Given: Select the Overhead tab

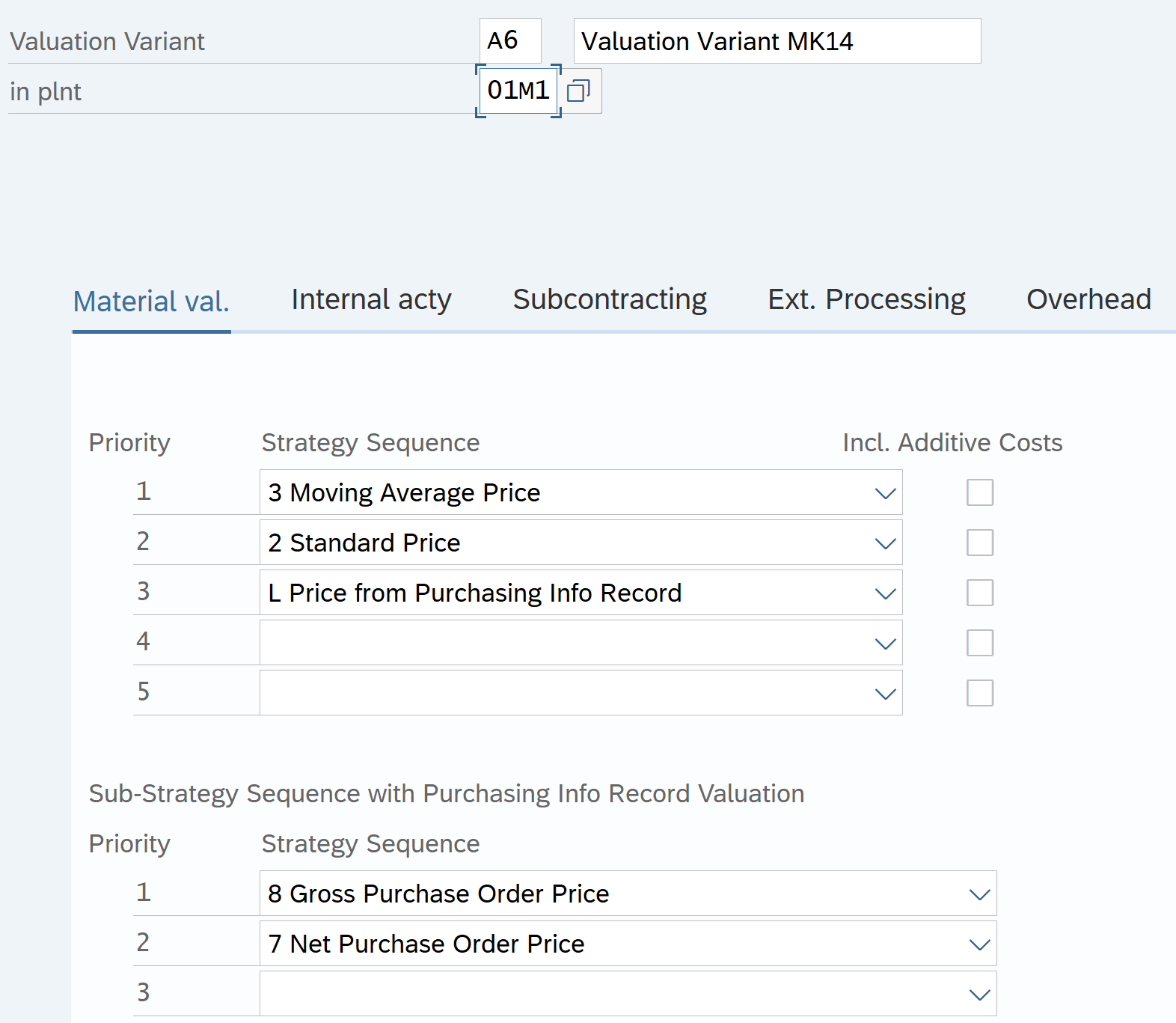Looking at the screenshot, I should [x=1088, y=299].
